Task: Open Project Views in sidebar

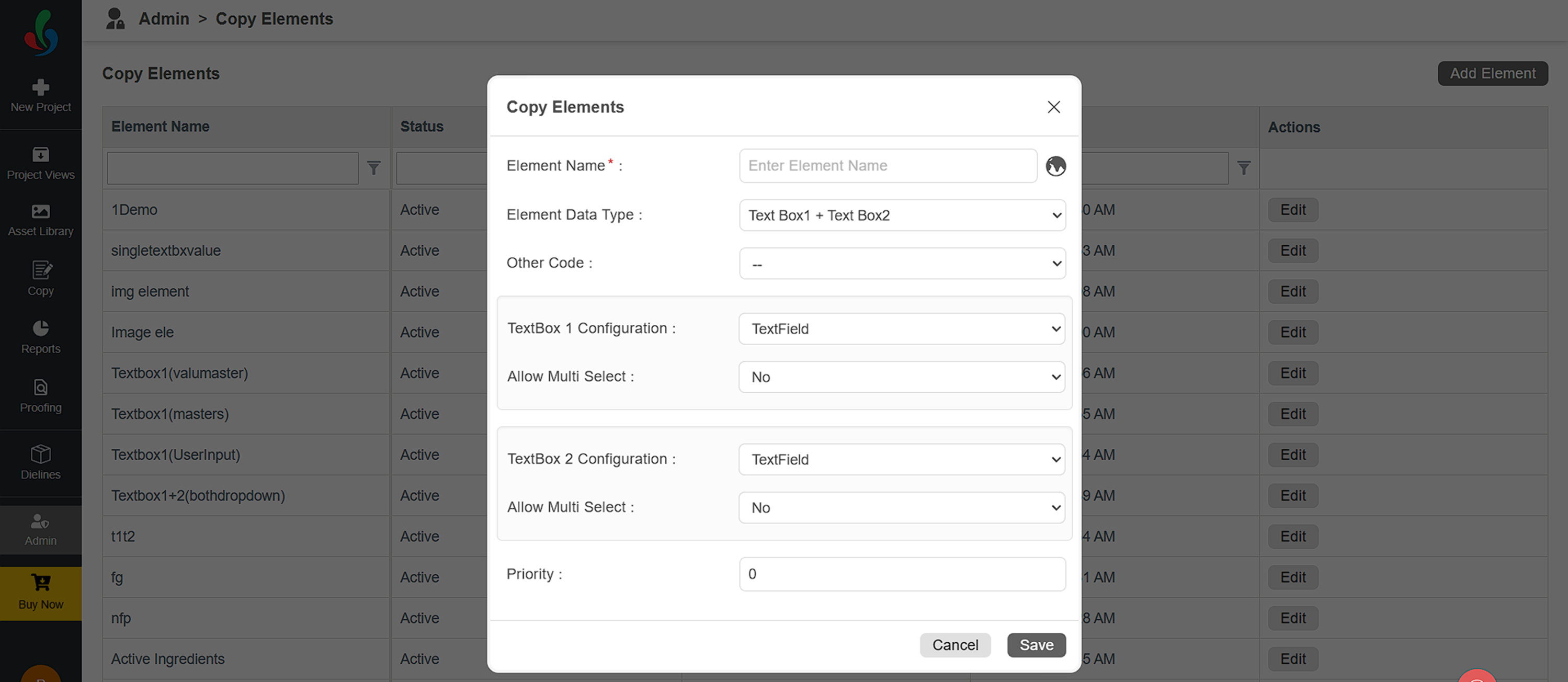Action: (41, 163)
